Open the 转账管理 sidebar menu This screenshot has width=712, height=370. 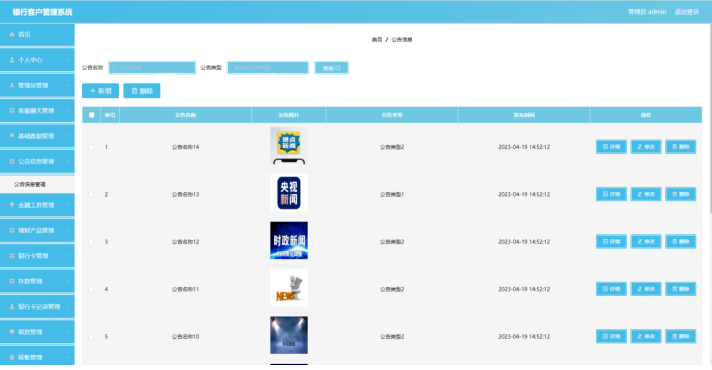(37, 357)
